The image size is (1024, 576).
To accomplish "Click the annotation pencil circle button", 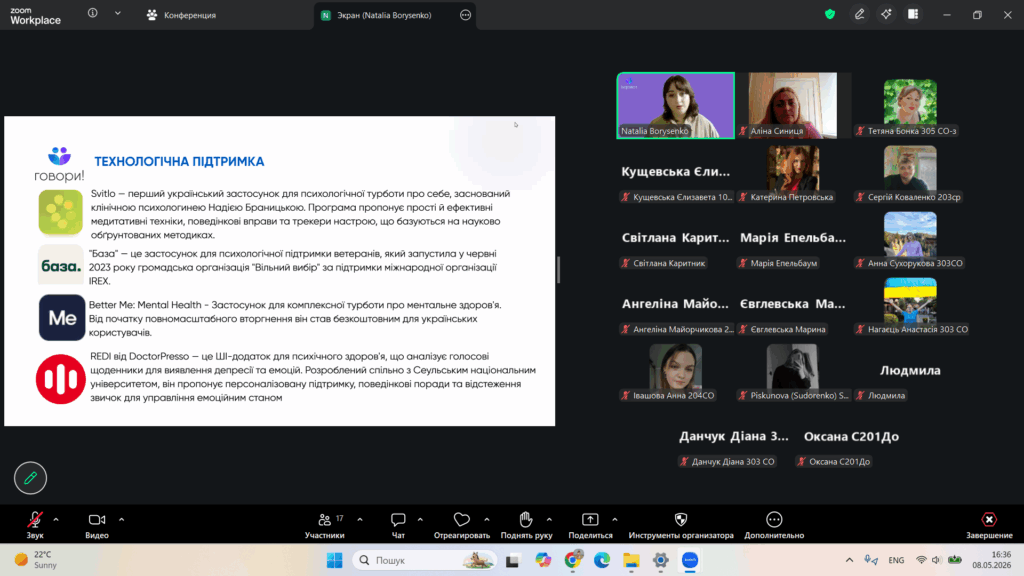I will (31, 478).
